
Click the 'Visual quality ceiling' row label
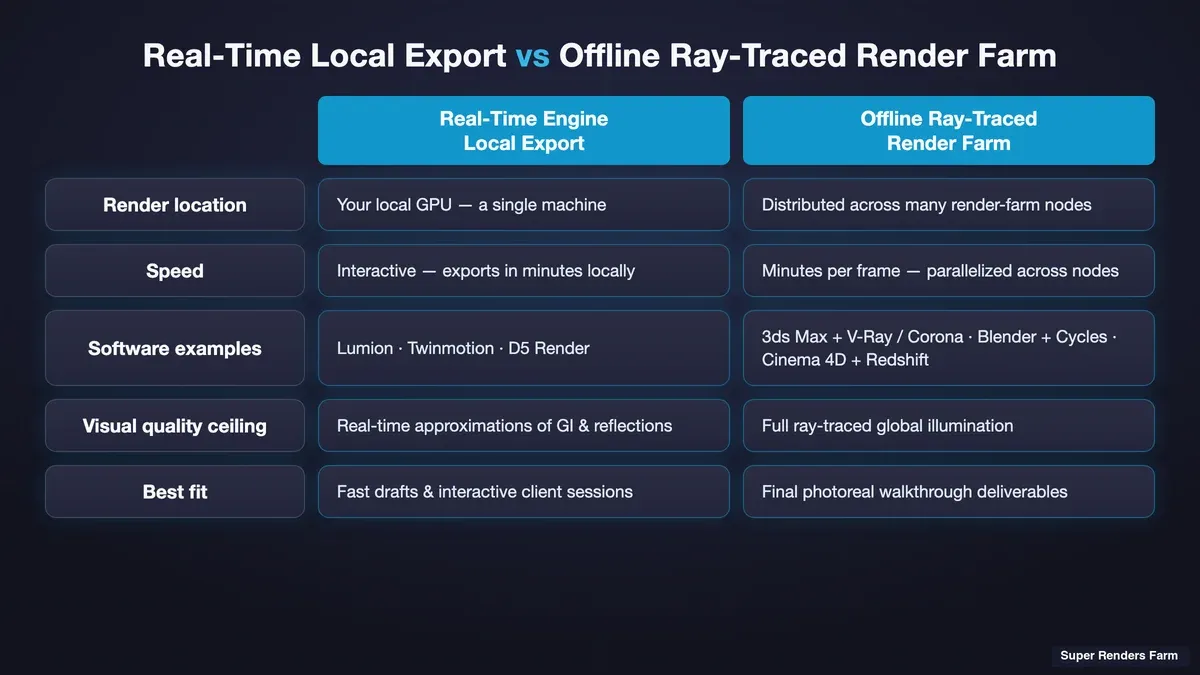point(175,426)
